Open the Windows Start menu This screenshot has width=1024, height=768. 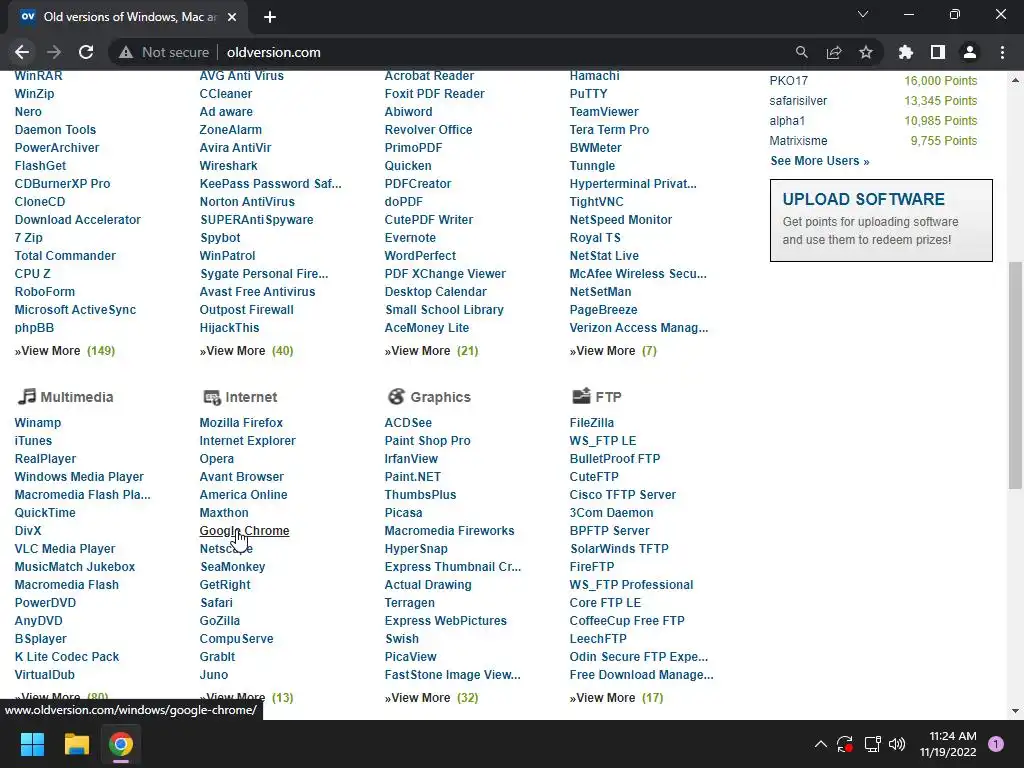point(32,744)
